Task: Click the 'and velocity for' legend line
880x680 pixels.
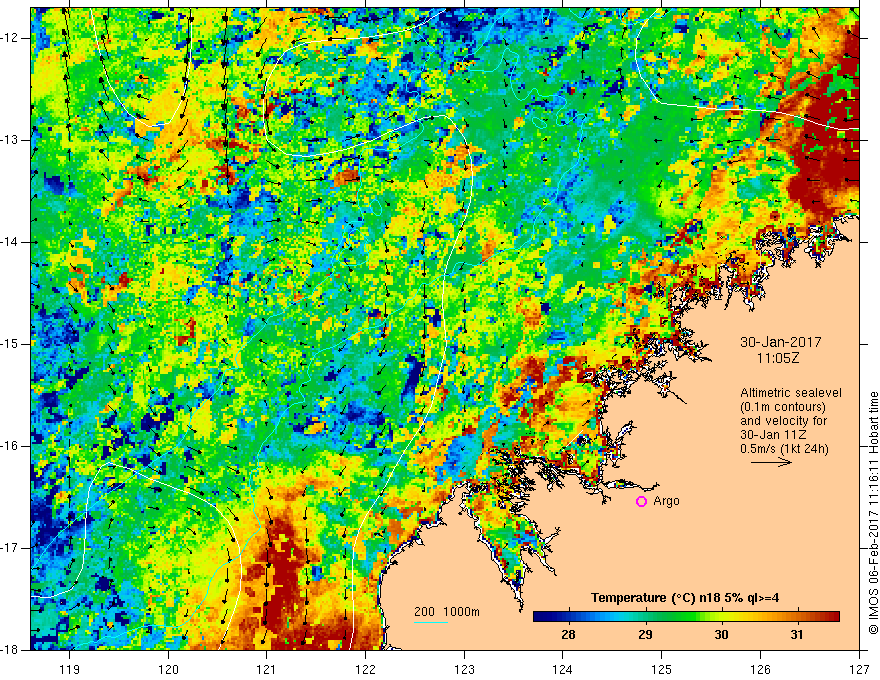Action: tap(783, 421)
